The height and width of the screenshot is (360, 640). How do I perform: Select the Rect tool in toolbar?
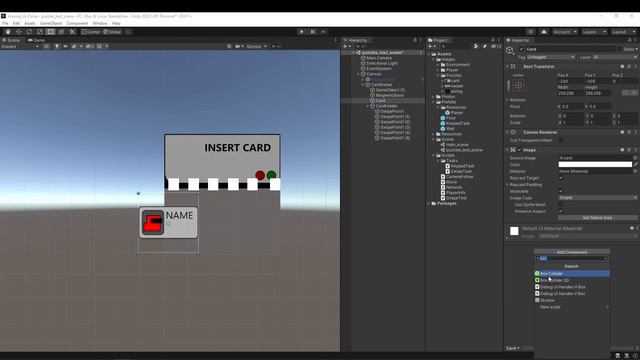tap(50, 32)
